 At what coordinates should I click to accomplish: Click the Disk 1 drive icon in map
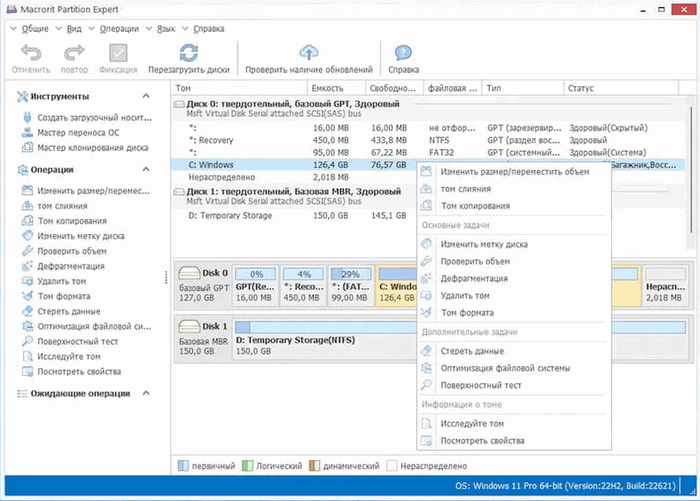(x=189, y=326)
